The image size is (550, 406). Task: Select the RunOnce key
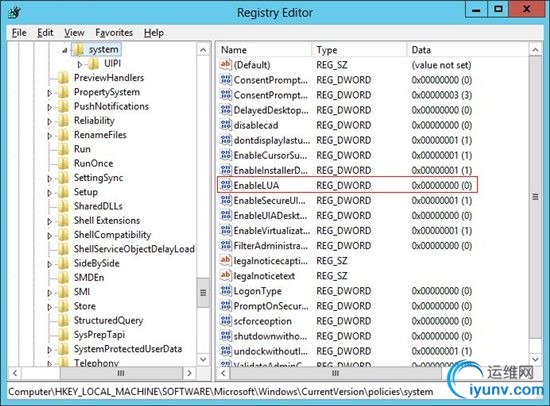click(94, 163)
